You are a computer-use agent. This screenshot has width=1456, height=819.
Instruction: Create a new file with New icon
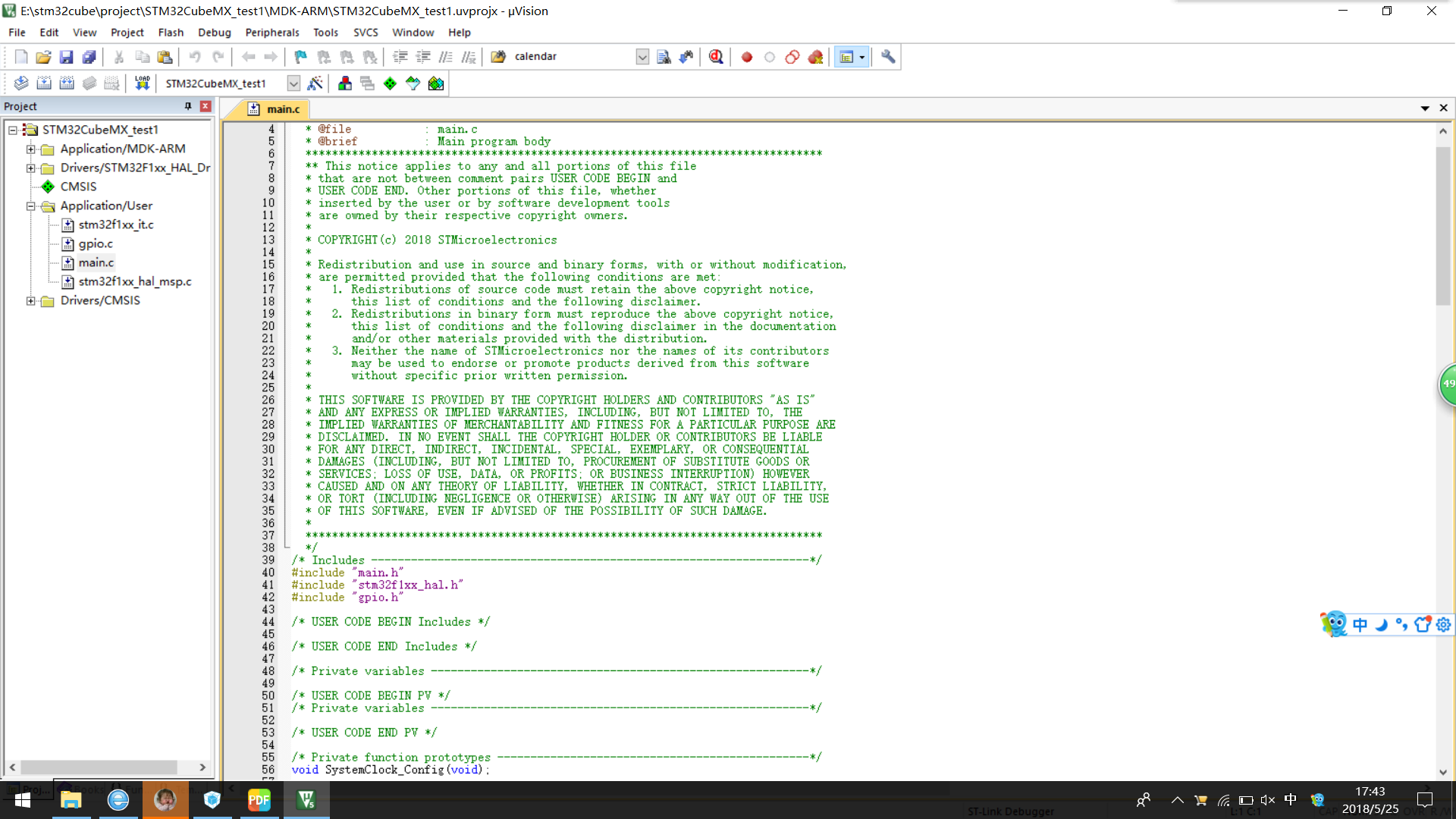point(21,57)
